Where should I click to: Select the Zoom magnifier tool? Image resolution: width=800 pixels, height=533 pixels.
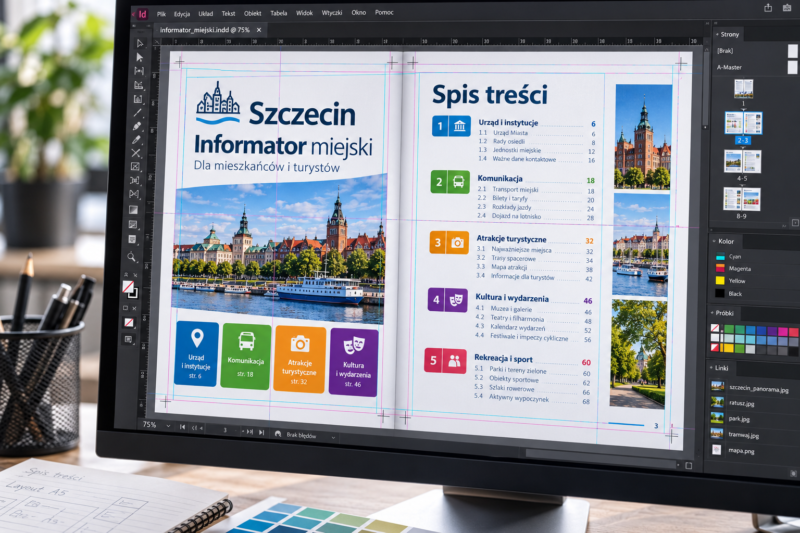(132, 257)
